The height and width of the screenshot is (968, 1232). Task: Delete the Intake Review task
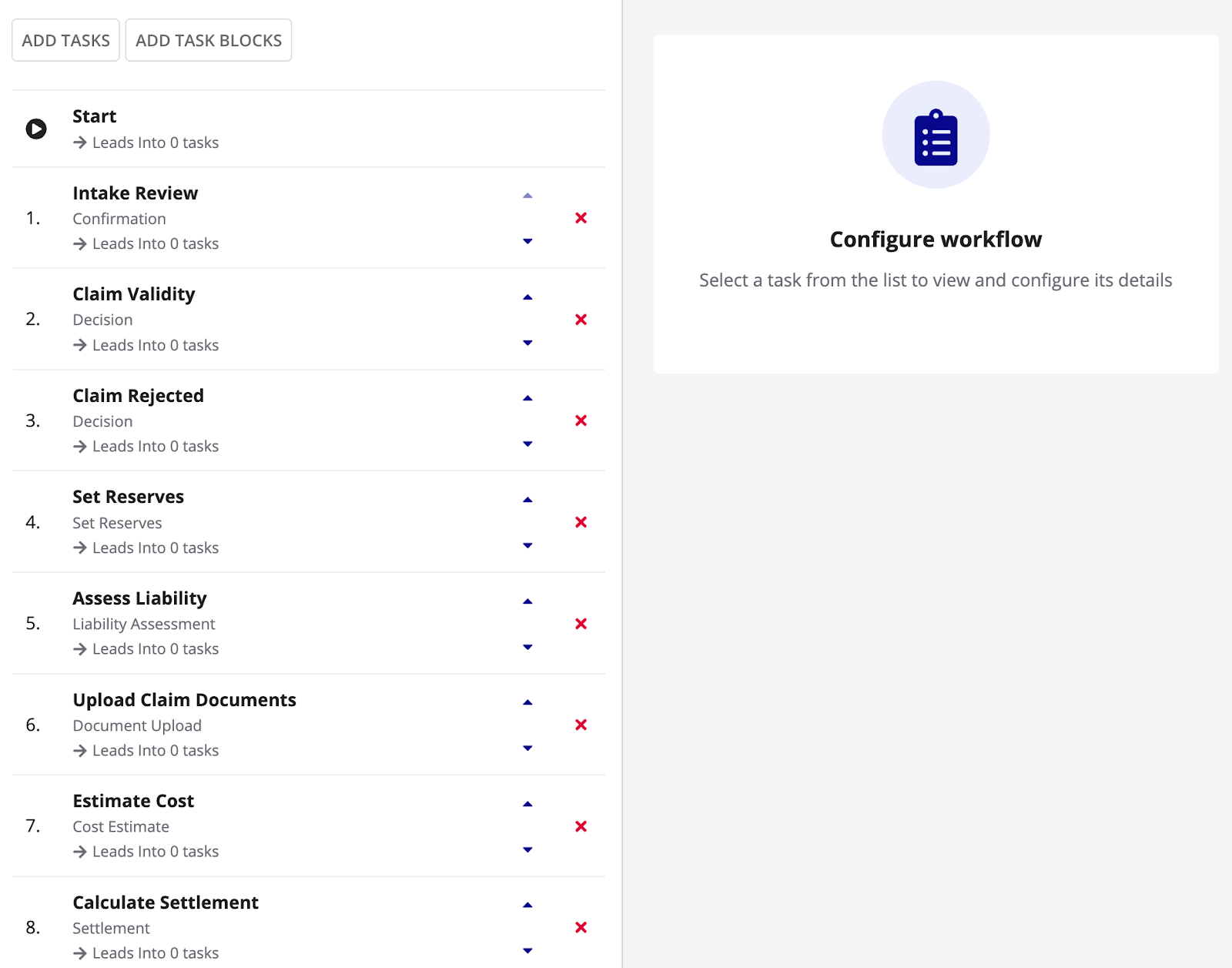click(581, 218)
